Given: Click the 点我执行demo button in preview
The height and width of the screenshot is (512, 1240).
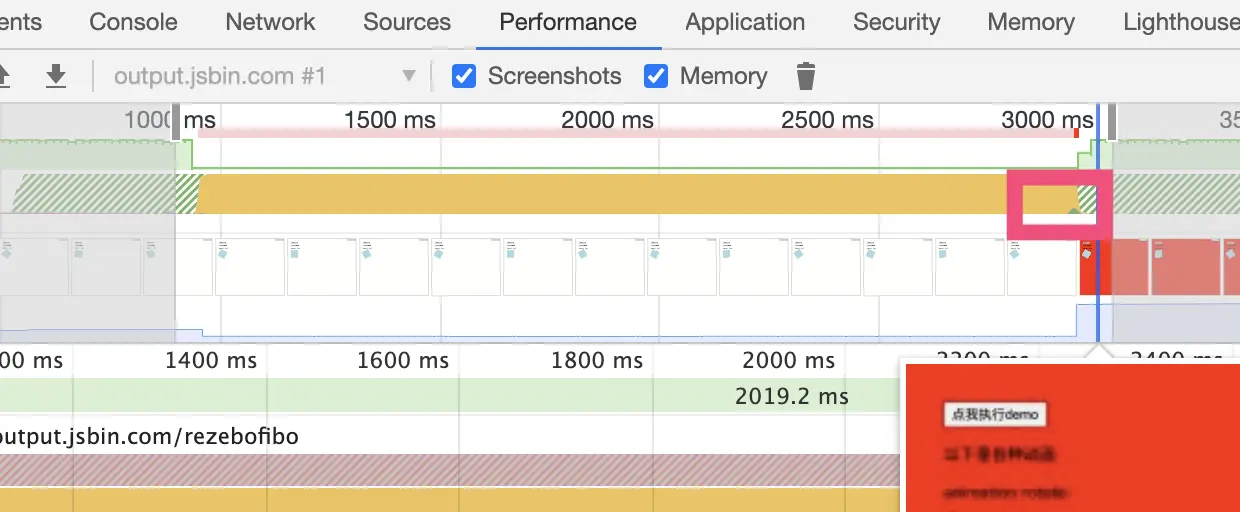Looking at the screenshot, I should pyautogui.click(x=995, y=414).
